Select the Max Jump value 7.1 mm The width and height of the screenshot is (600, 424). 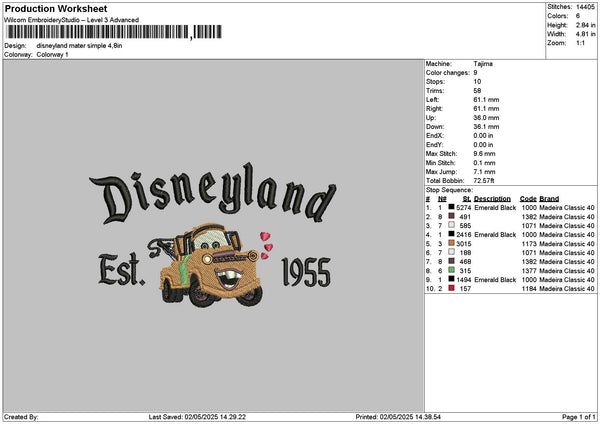[484, 172]
